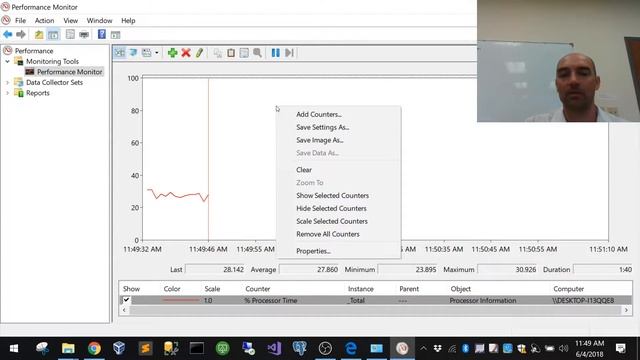Image resolution: width=640 pixels, height=360 pixels.
Task: Open the Windows Start button
Action: 13,348
